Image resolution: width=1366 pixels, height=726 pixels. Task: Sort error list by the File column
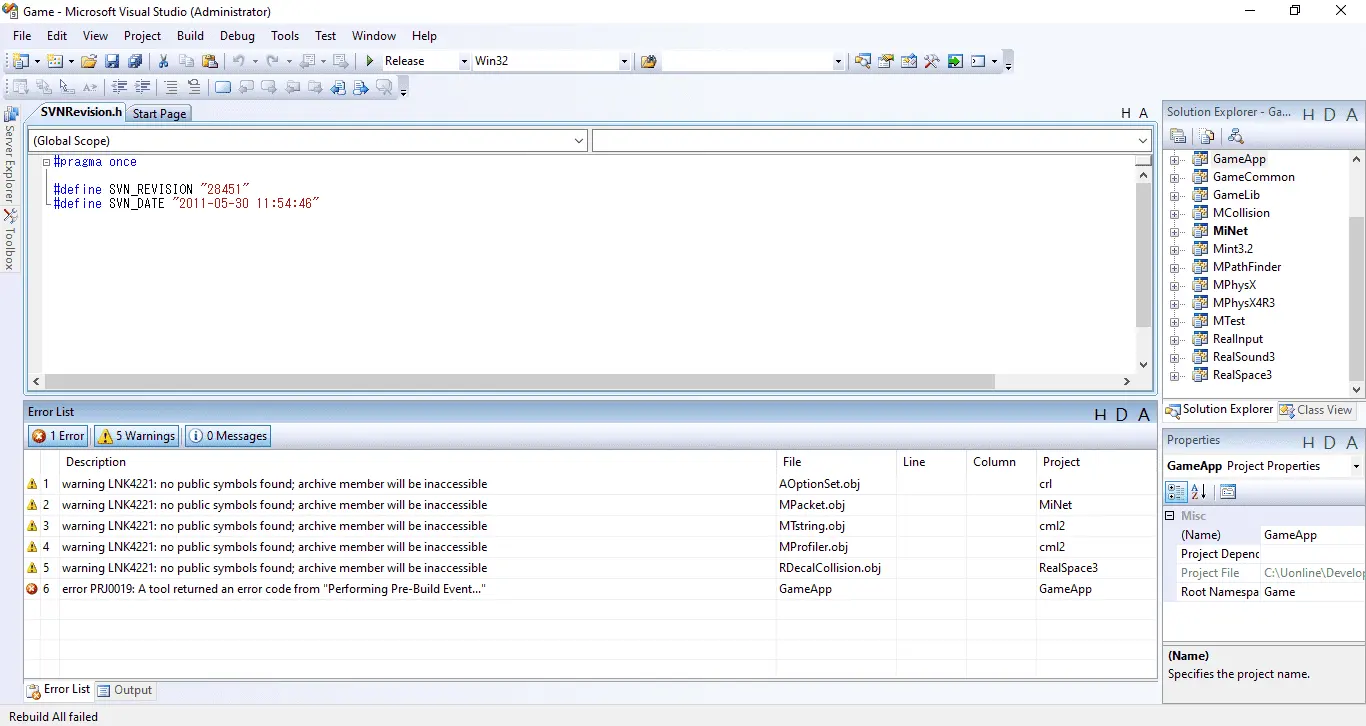coord(836,462)
